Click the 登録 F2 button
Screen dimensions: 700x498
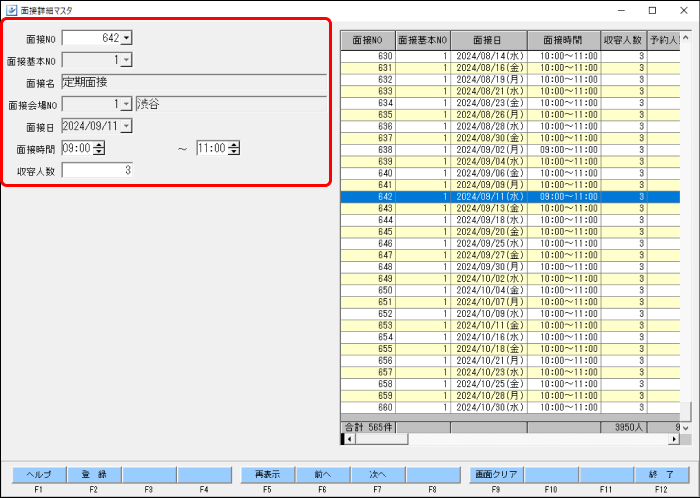[94, 475]
